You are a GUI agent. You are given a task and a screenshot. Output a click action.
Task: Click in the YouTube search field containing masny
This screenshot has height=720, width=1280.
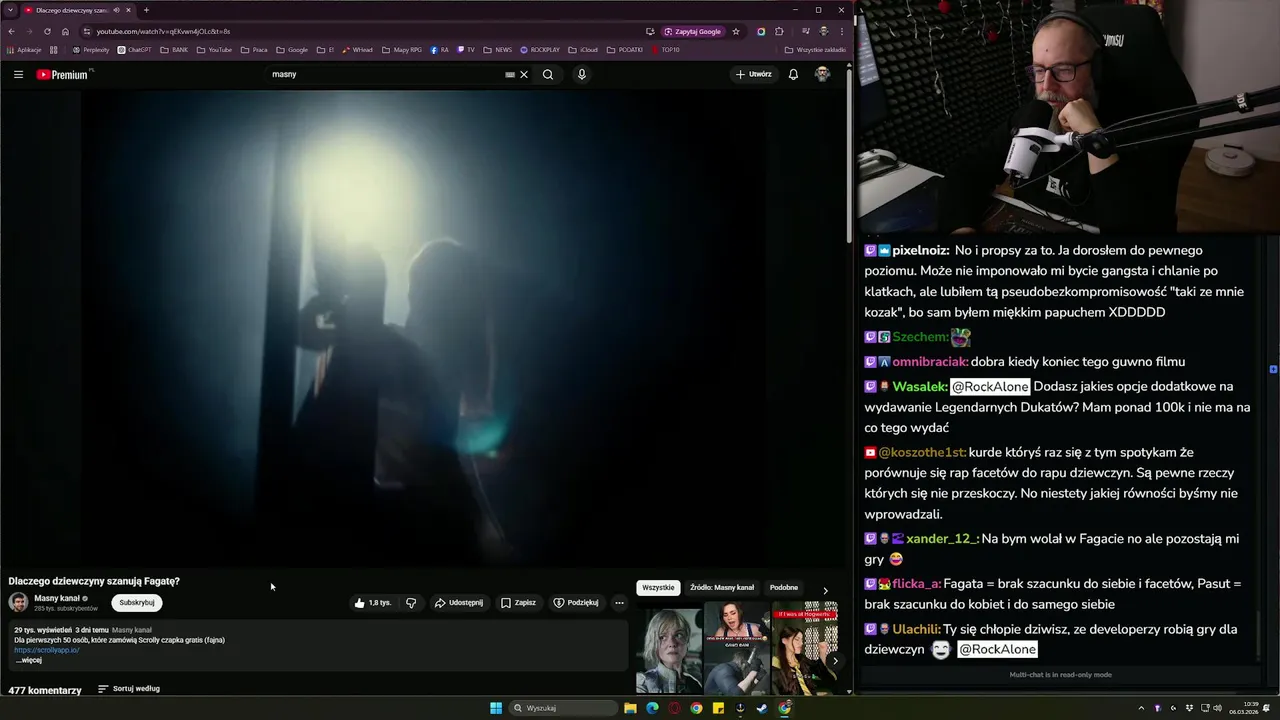[x=385, y=74]
